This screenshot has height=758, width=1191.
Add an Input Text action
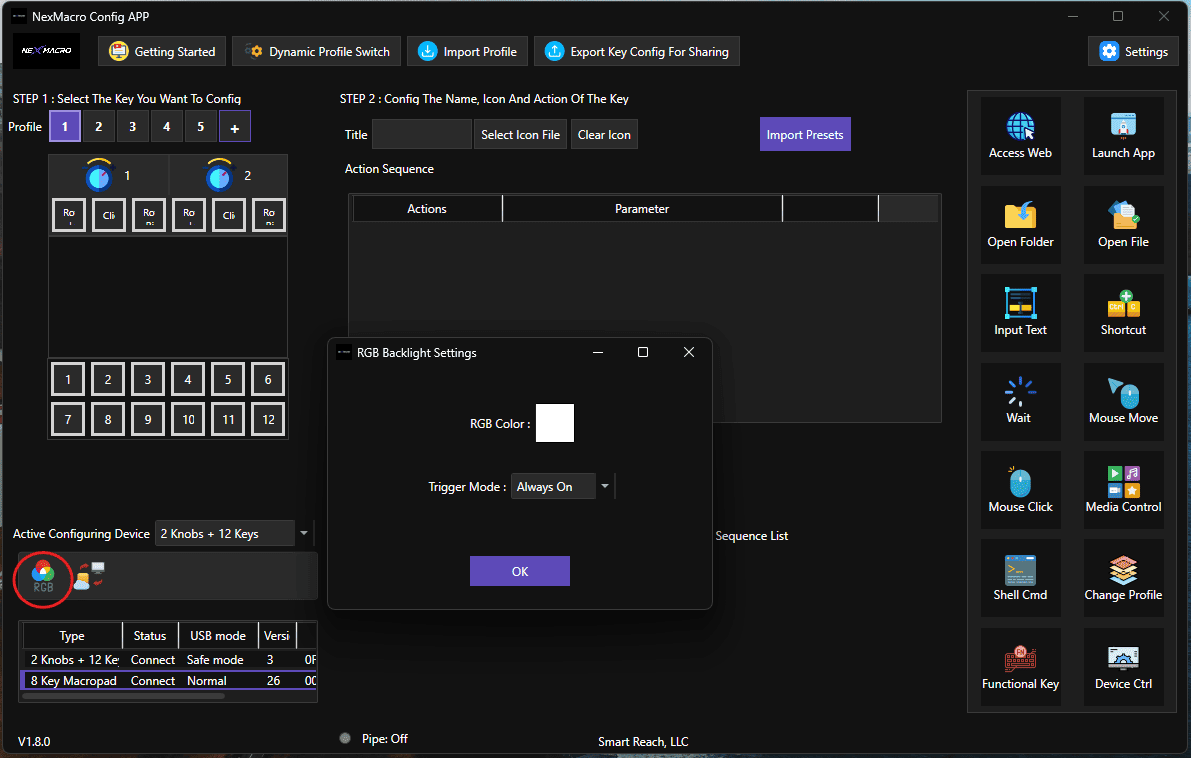[x=1020, y=313]
